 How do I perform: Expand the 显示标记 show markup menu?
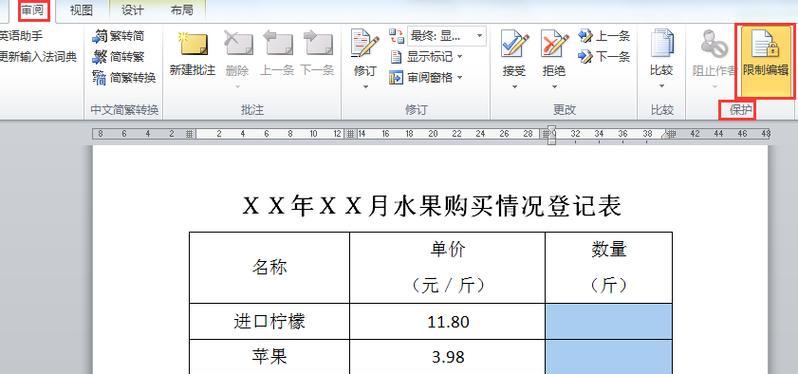point(426,56)
